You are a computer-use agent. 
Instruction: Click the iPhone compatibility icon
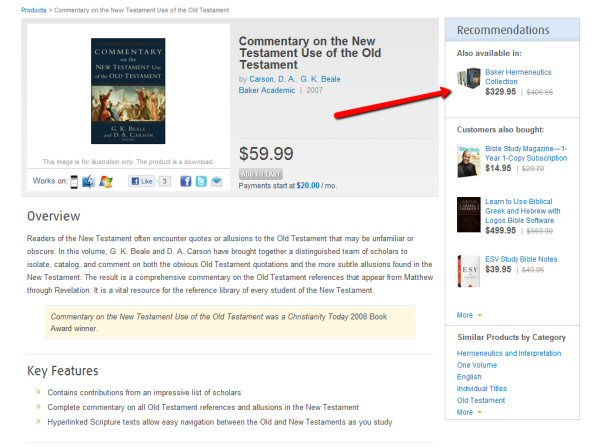(74, 181)
